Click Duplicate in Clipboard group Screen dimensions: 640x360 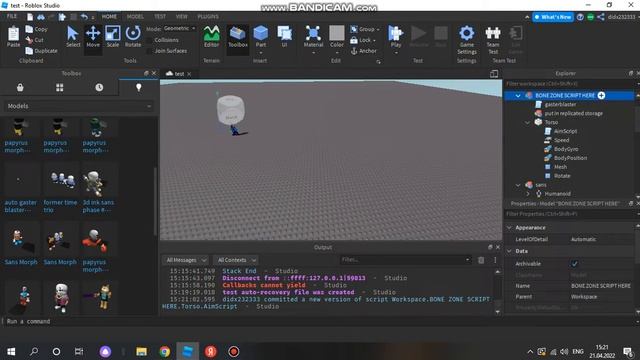41,51
